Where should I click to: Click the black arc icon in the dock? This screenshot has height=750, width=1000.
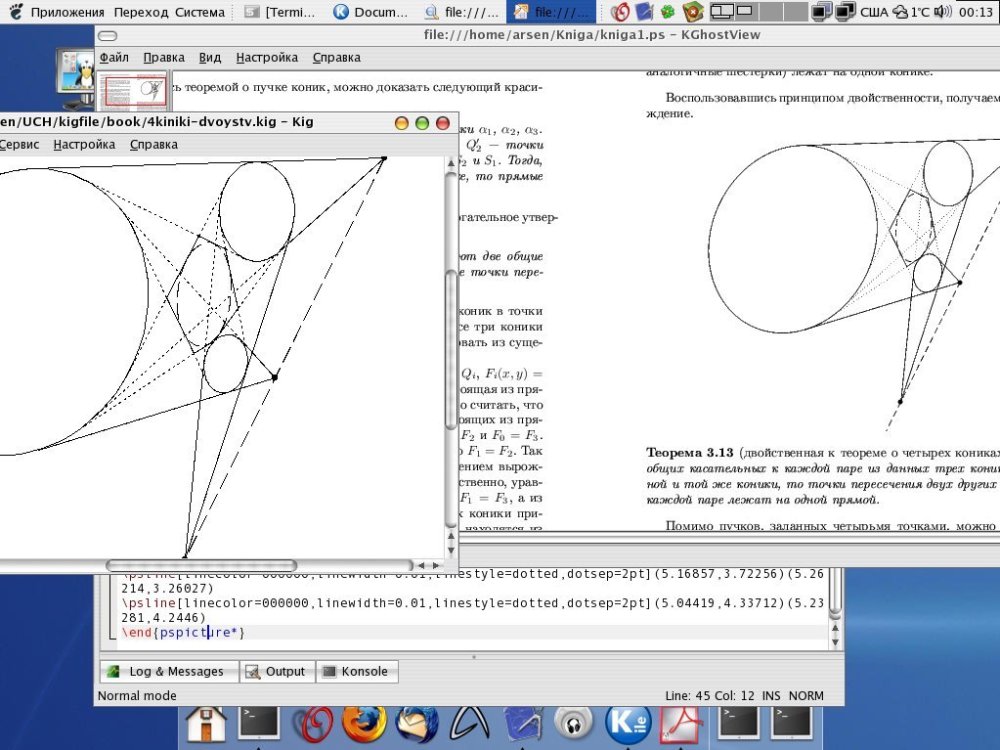pyautogui.click(x=469, y=726)
